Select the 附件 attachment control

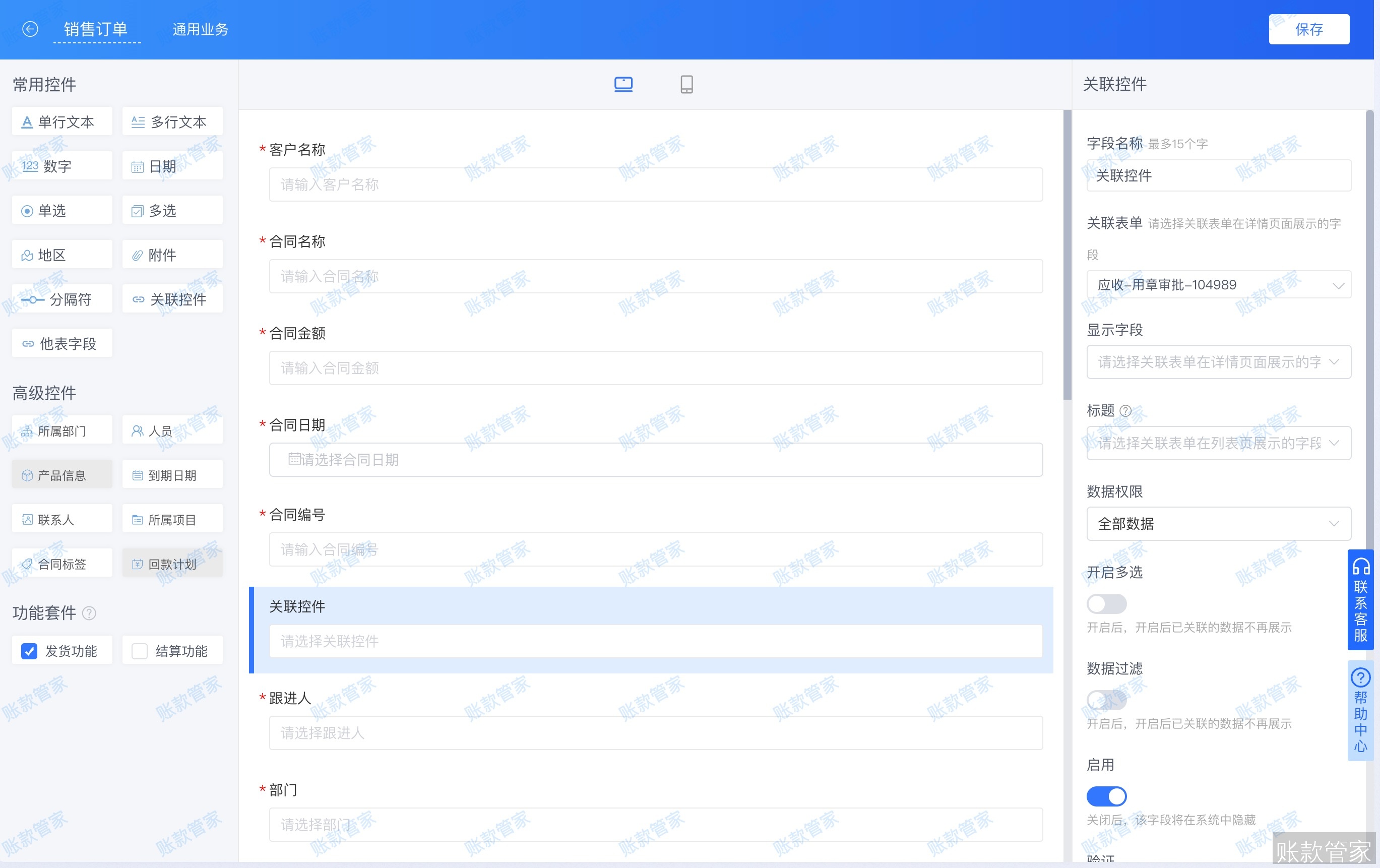171,254
